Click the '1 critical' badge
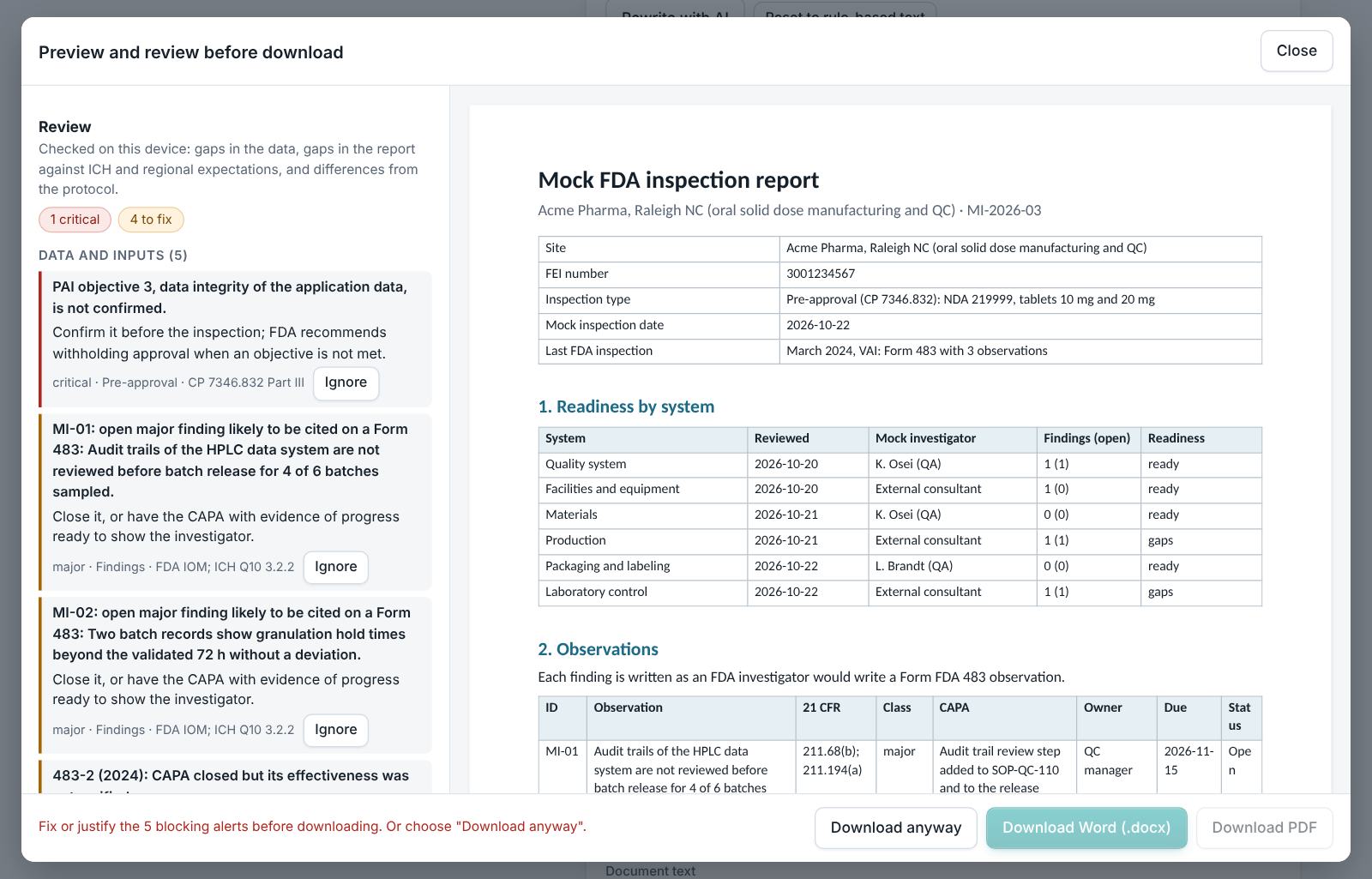The width and height of the screenshot is (1372, 879). (75, 220)
